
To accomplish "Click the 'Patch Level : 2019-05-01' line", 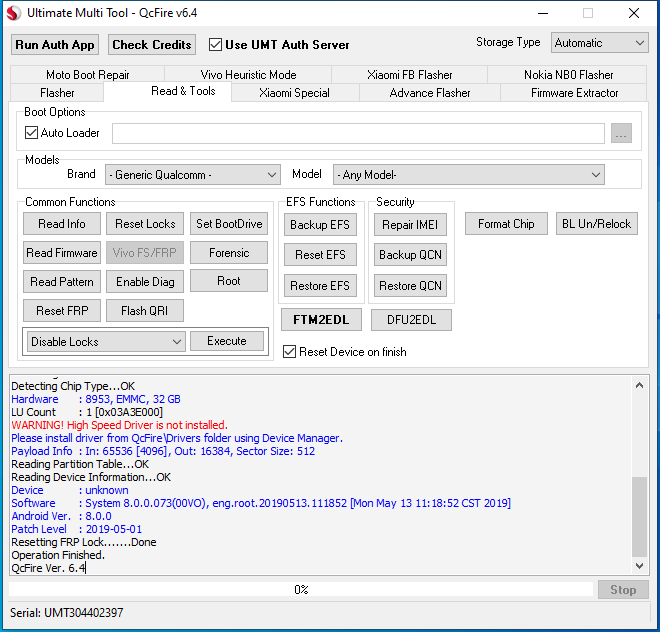I will pyautogui.click(x=77, y=529).
